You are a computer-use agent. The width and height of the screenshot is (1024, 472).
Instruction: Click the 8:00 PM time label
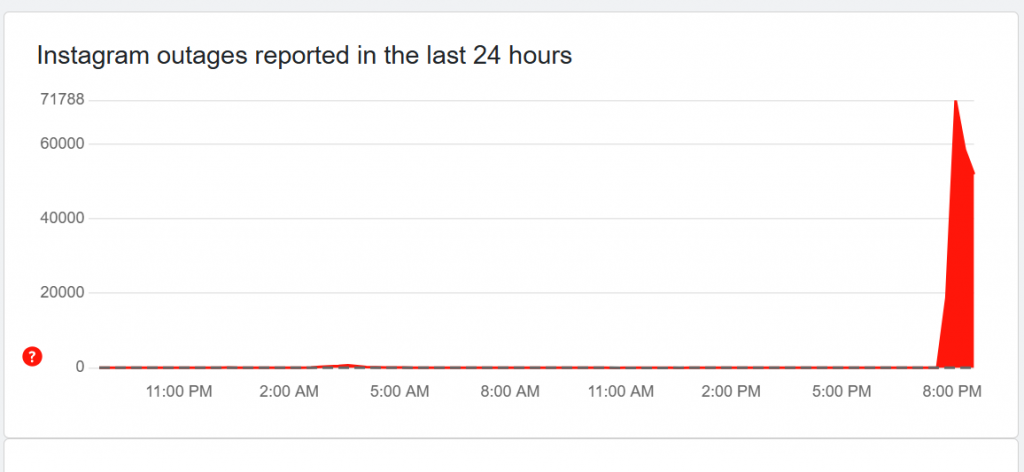(x=951, y=393)
